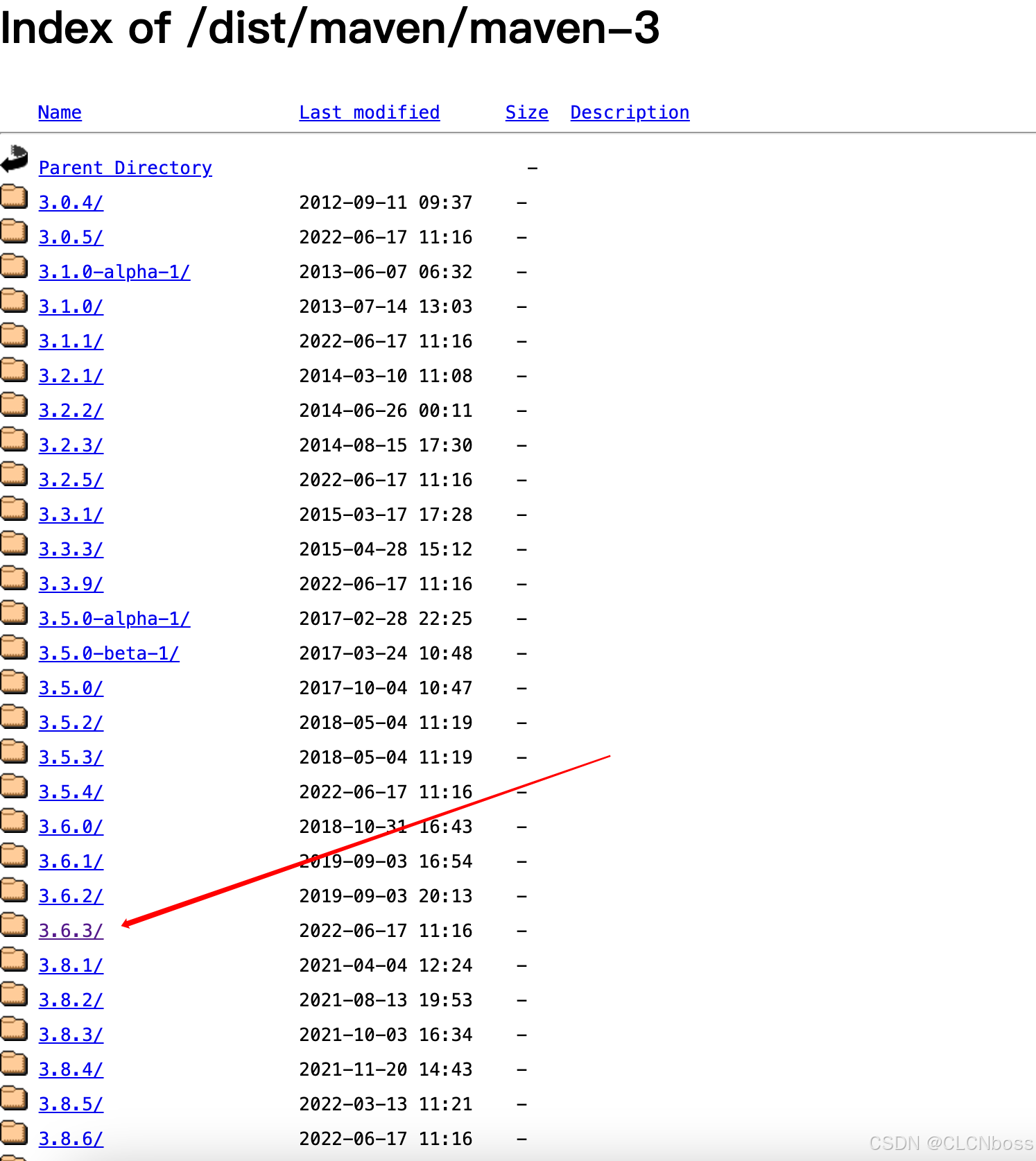The width and height of the screenshot is (1036, 1161).
Task: Click the folder icon for 3.5.0-alpha-1/
Action: pyautogui.click(x=14, y=613)
